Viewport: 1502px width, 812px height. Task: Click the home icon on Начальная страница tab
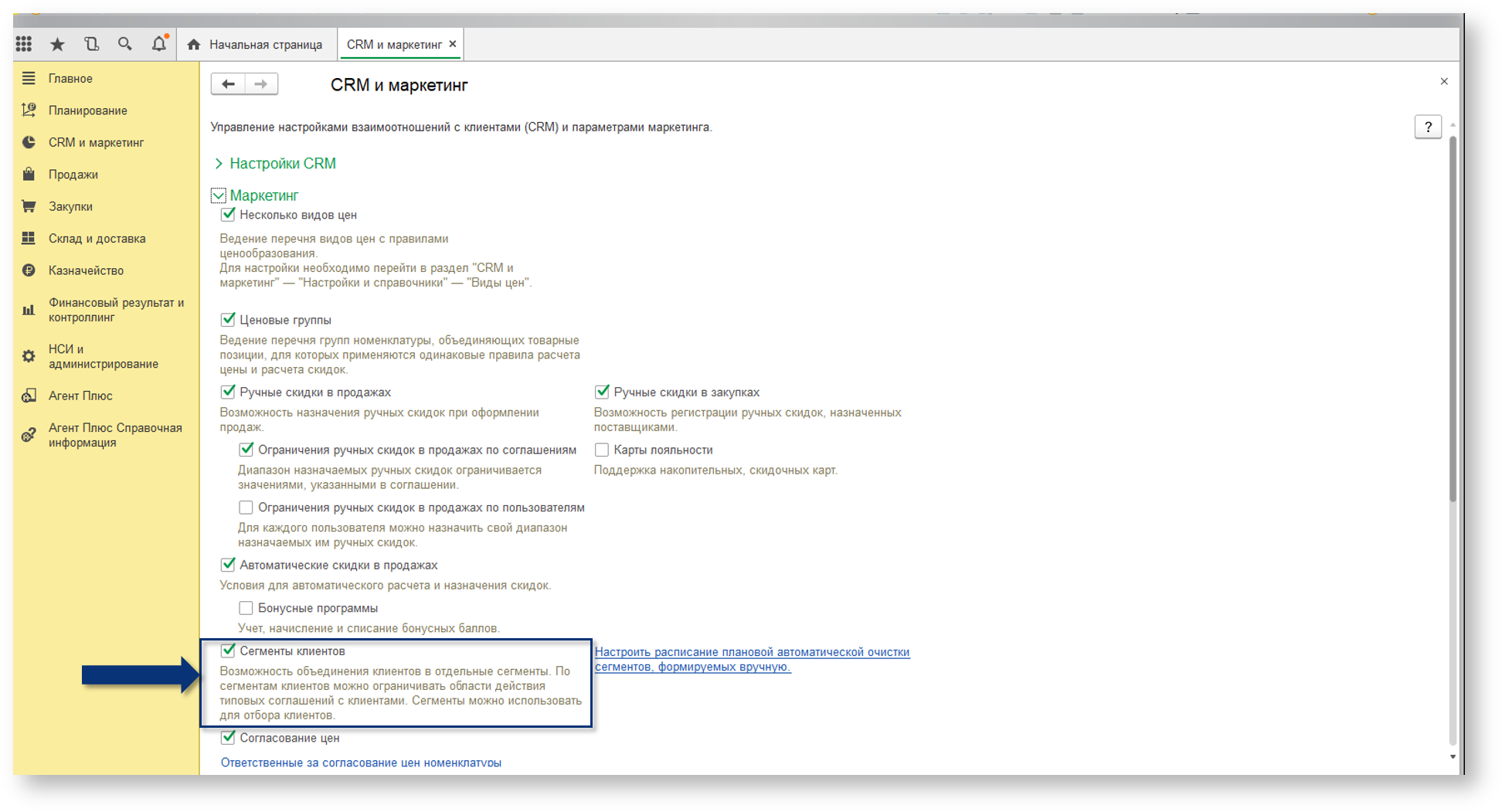(194, 44)
